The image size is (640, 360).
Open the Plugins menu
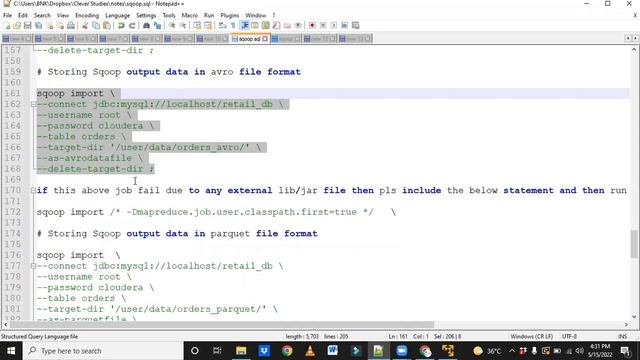229,16
